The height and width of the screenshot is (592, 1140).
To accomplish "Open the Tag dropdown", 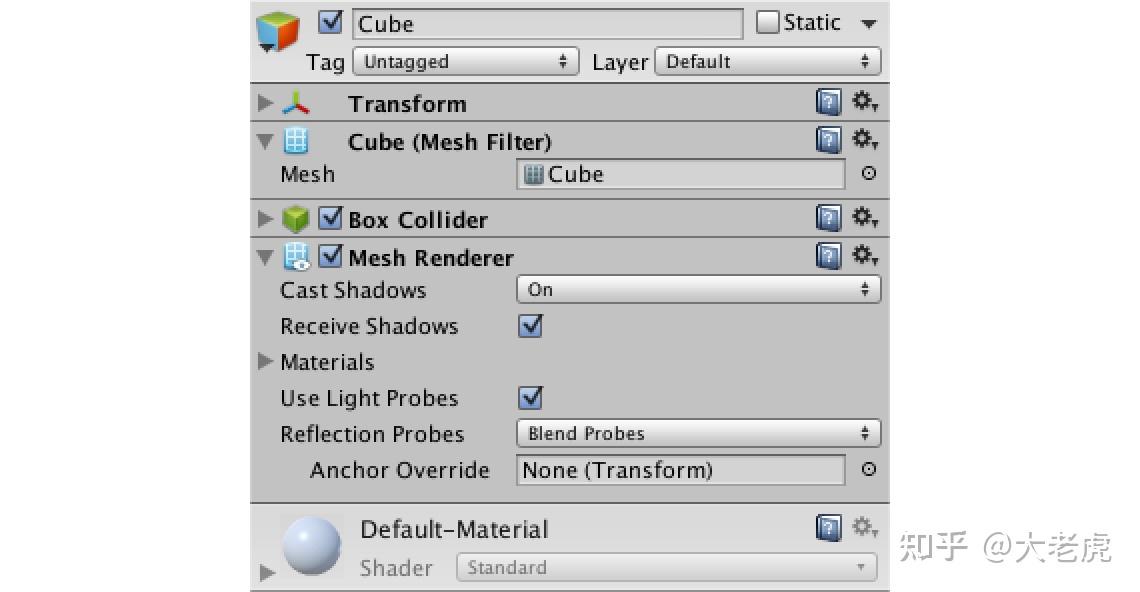I will click(466, 61).
